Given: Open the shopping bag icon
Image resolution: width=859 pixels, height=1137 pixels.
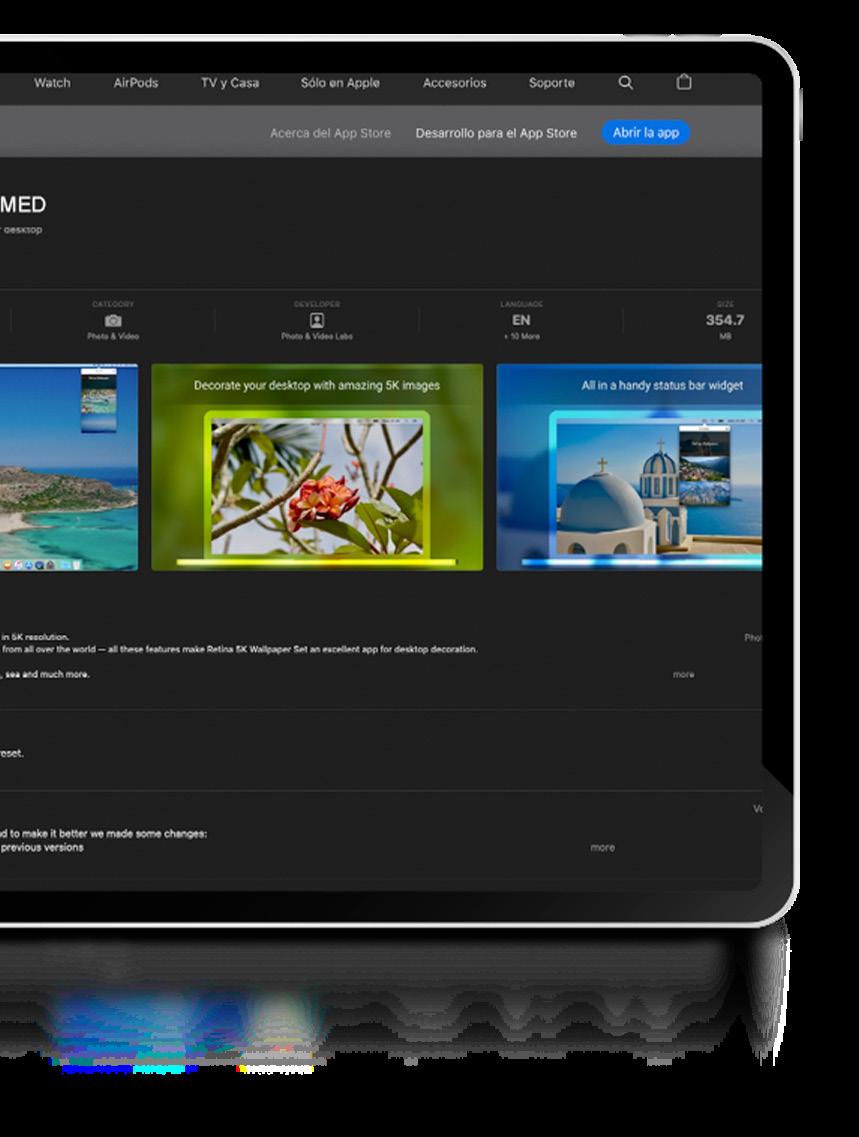Looking at the screenshot, I should pos(684,82).
